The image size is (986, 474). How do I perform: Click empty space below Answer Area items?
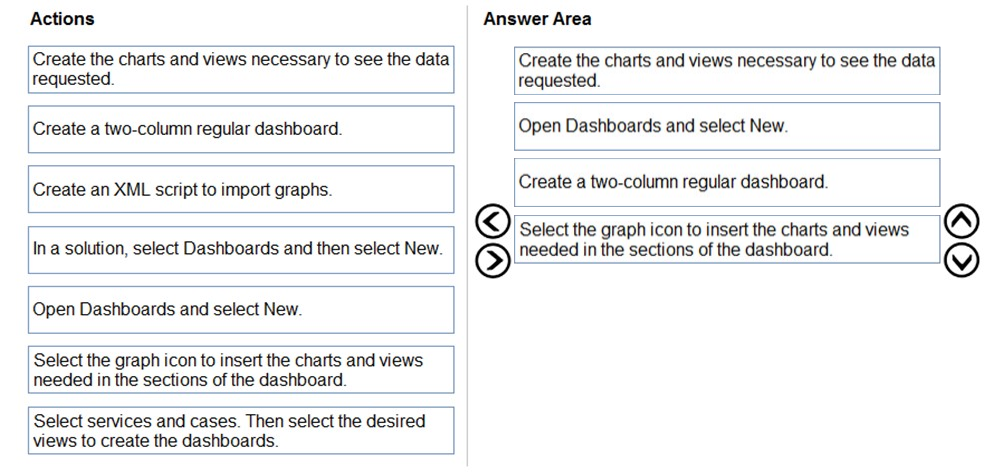point(727,360)
